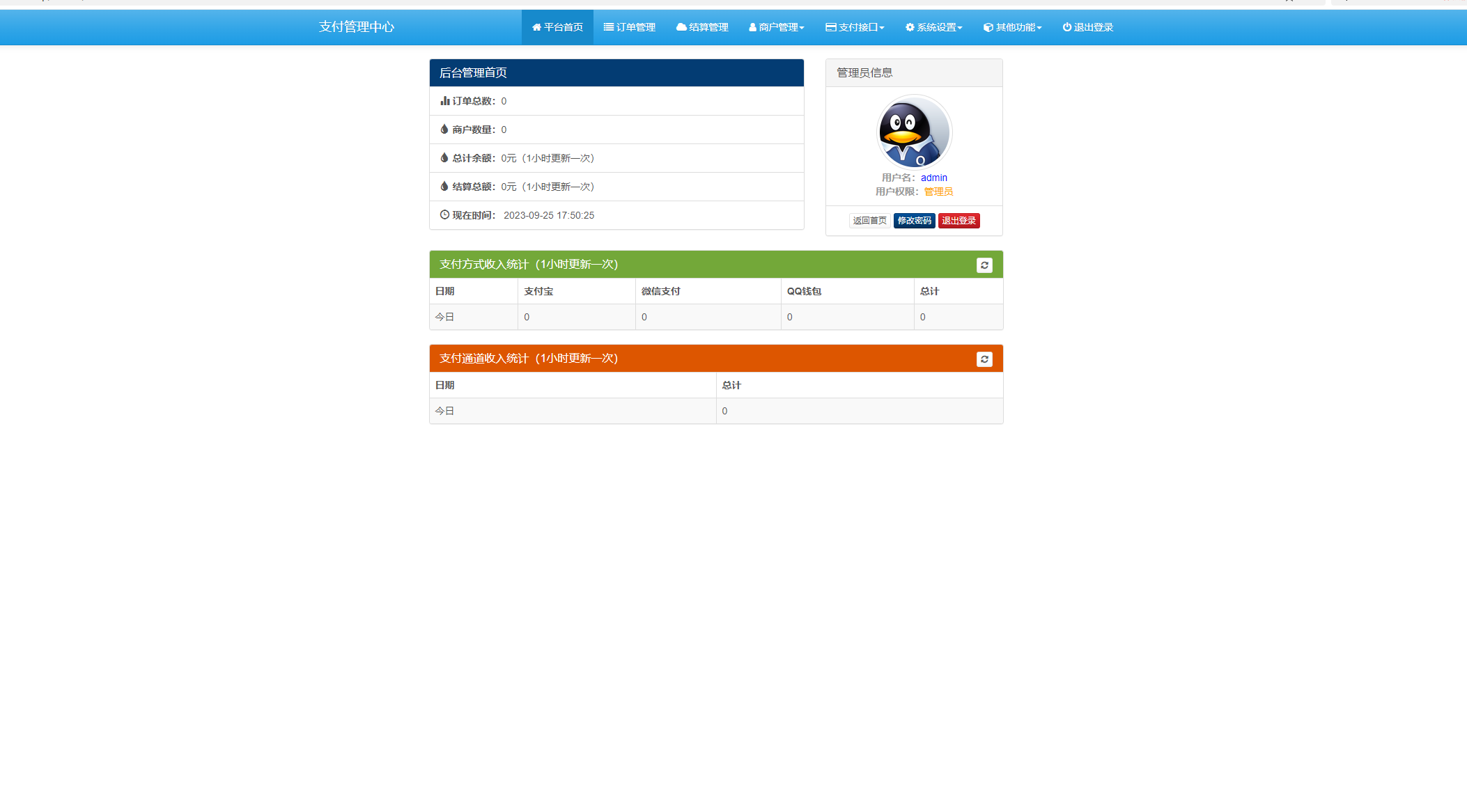The width and height of the screenshot is (1467, 812).
Task: Expand the 支付接口 dropdown menu
Action: point(855,27)
